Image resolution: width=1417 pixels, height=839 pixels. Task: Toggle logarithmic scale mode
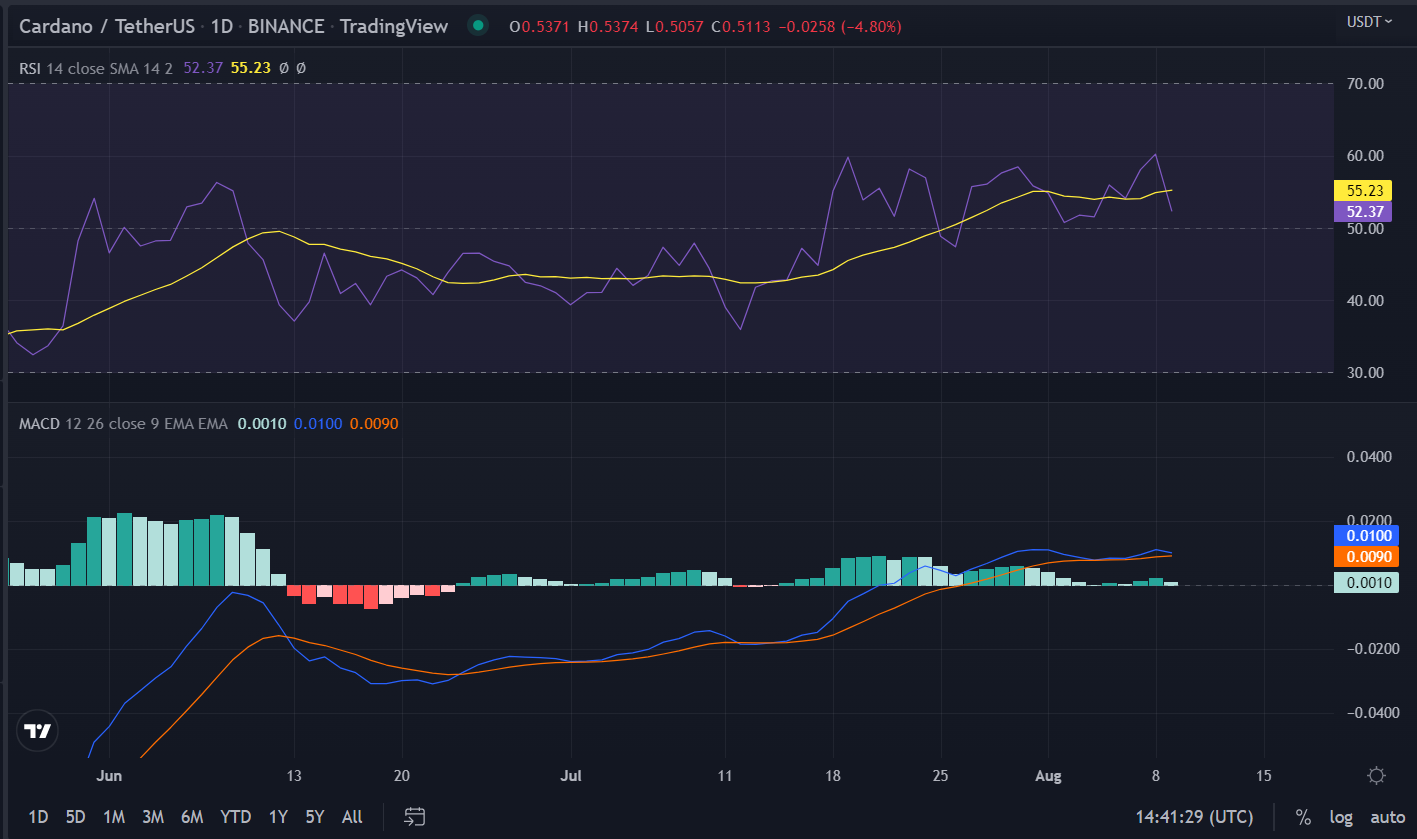pyautogui.click(x=1341, y=816)
